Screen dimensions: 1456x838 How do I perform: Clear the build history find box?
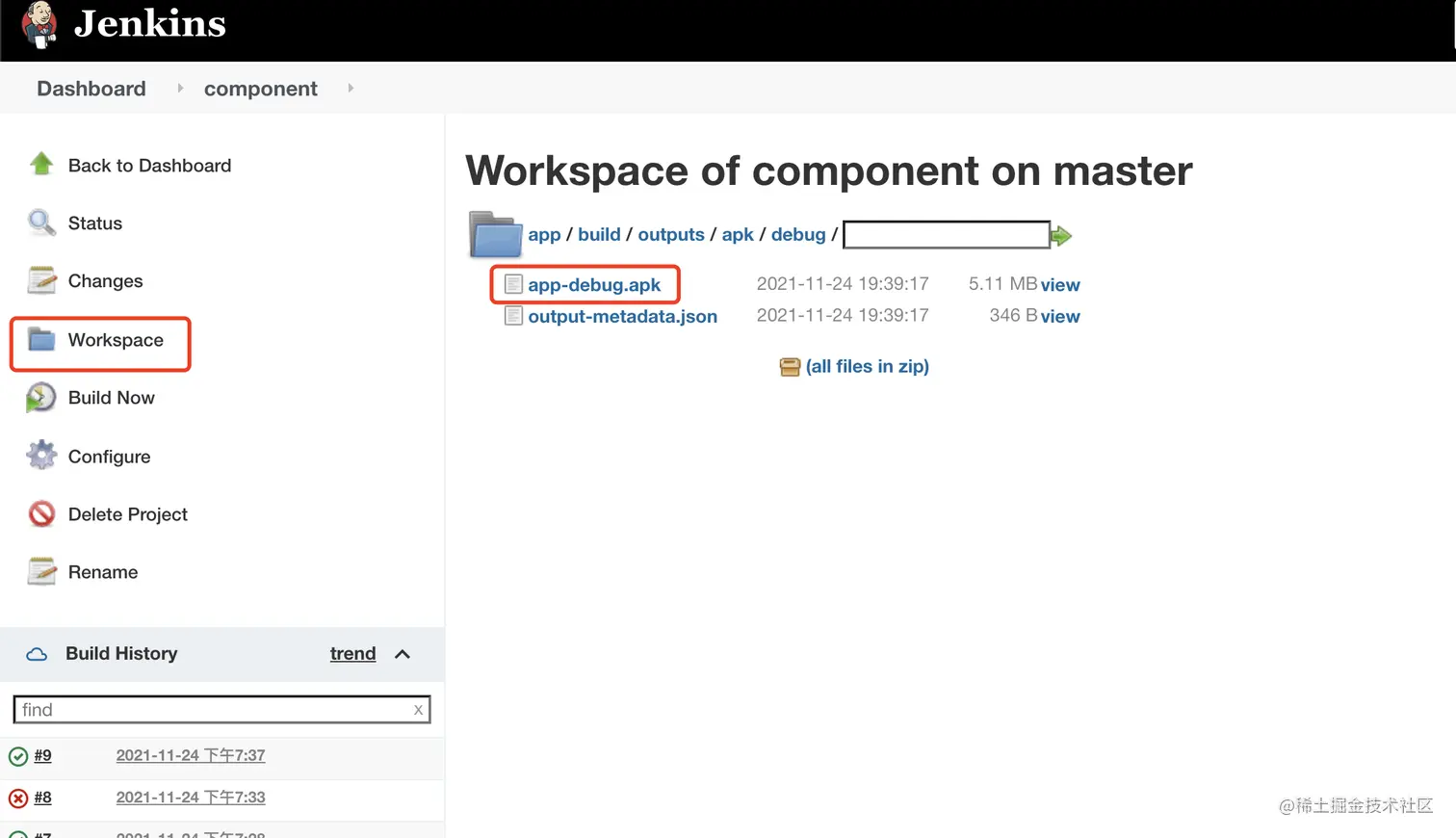point(418,710)
